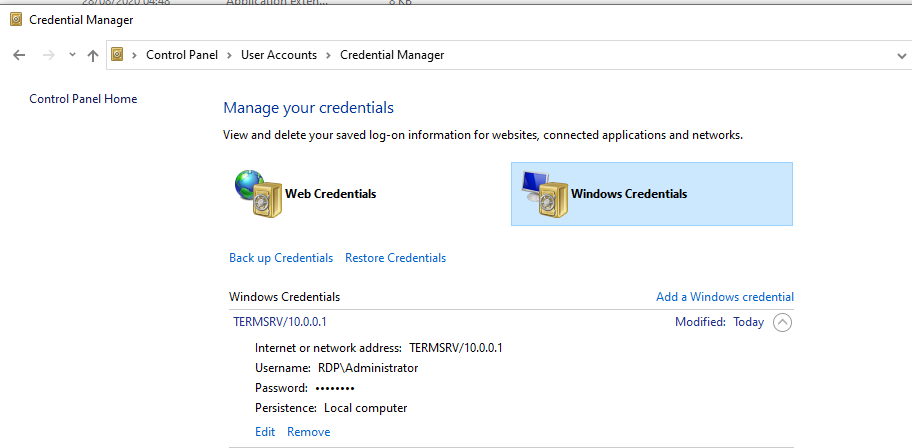Edit the TERMSRV/10.0.0.1 credential
Screen dimensions: 912x448
pos(265,432)
